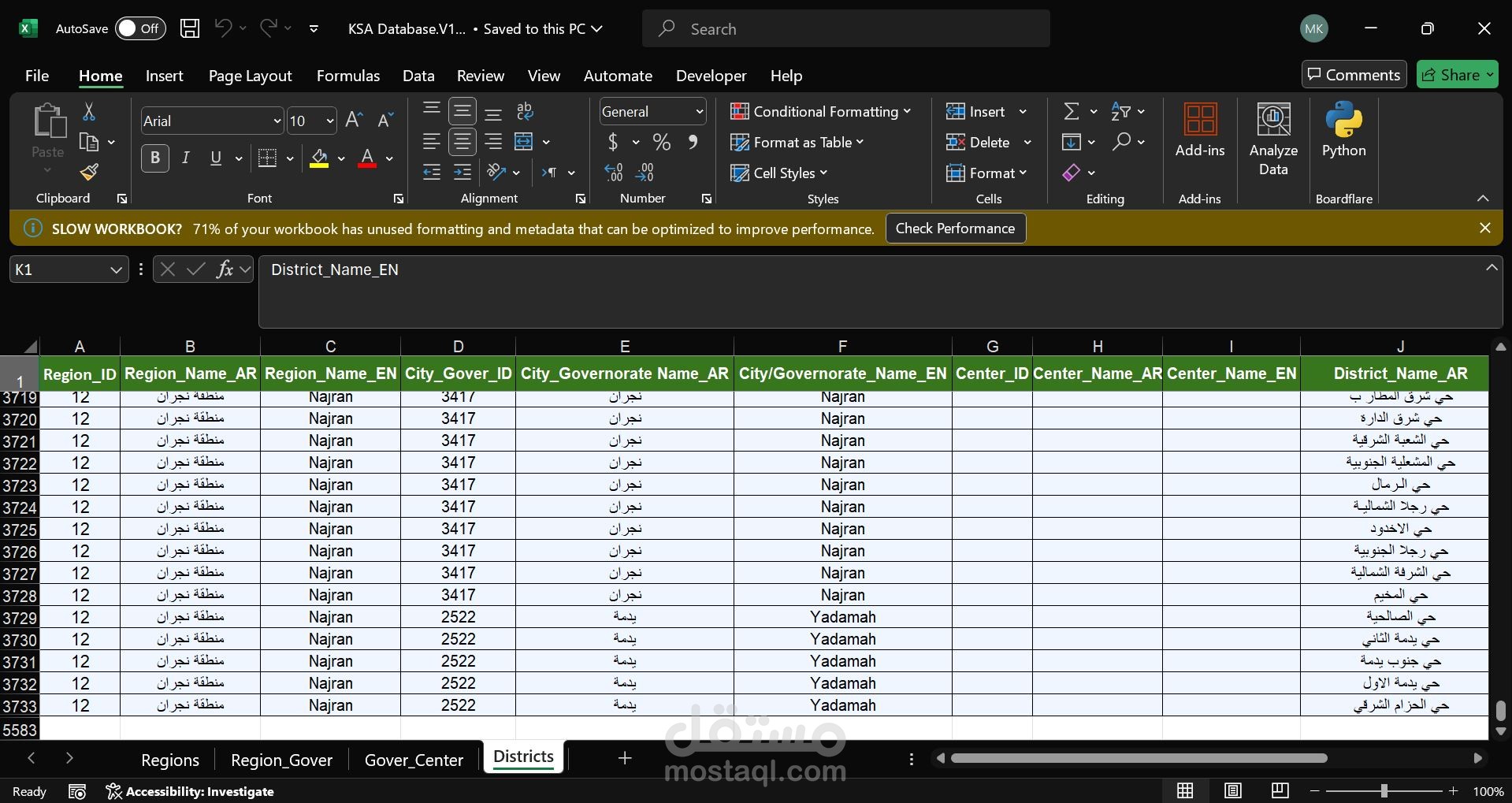Click the Format Painter brush icon
Screen dimensions: 1512x803
[x=89, y=172]
